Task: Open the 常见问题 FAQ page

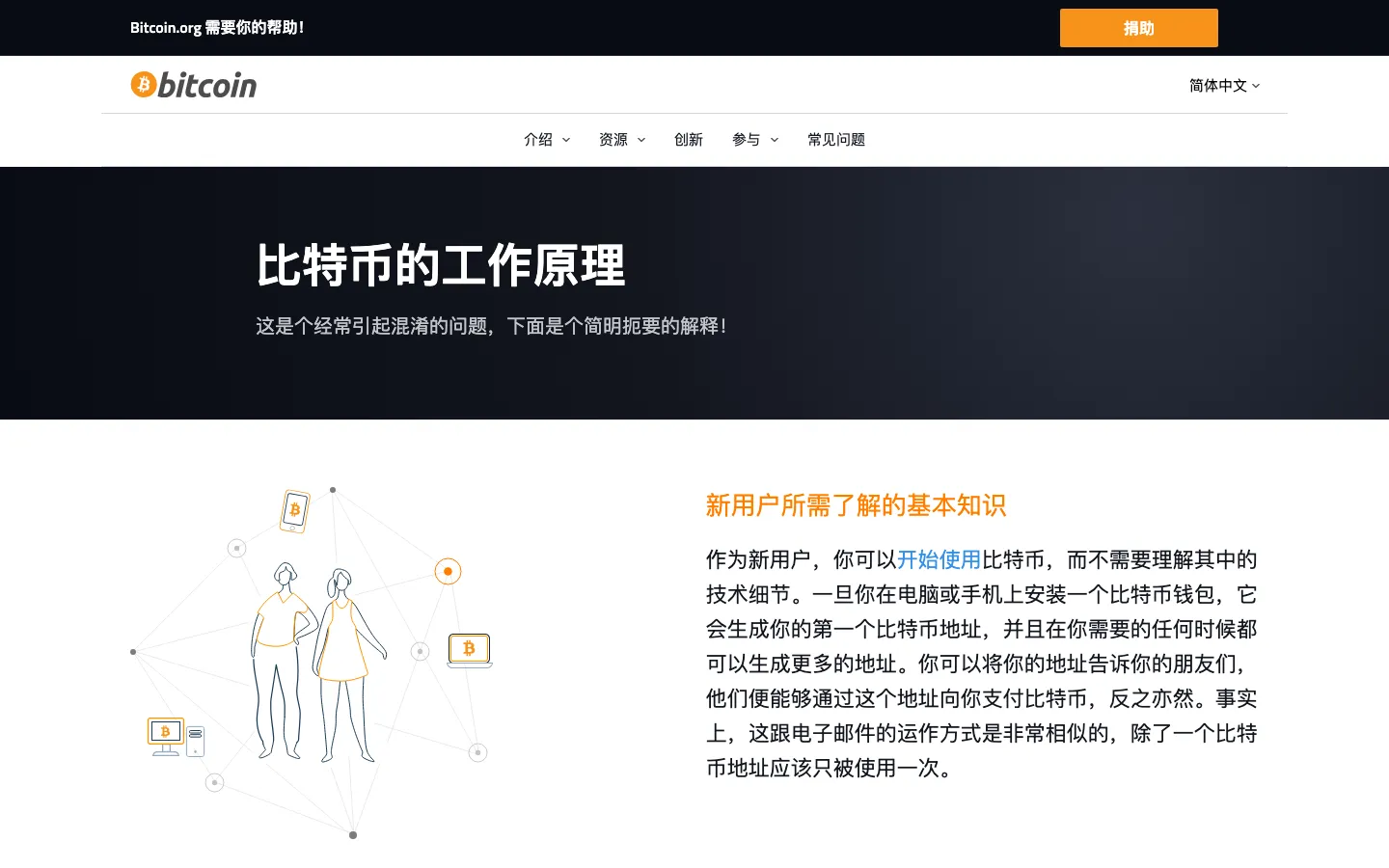Action: [x=836, y=140]
